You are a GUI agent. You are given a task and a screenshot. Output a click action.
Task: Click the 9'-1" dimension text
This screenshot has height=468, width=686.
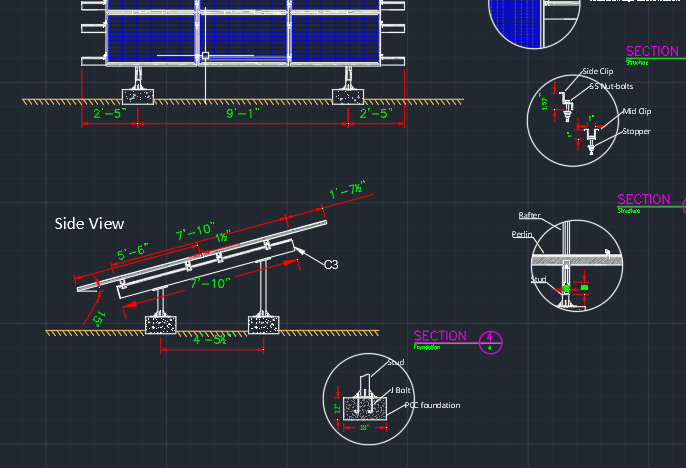coord(243,113)
